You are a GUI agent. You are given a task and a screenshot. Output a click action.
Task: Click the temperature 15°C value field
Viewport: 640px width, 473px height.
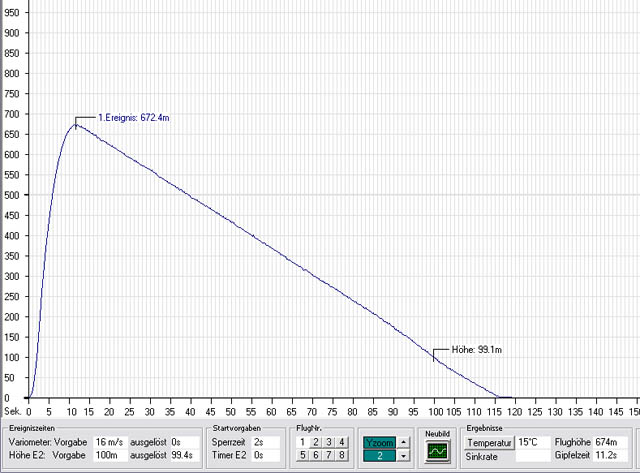532,441
